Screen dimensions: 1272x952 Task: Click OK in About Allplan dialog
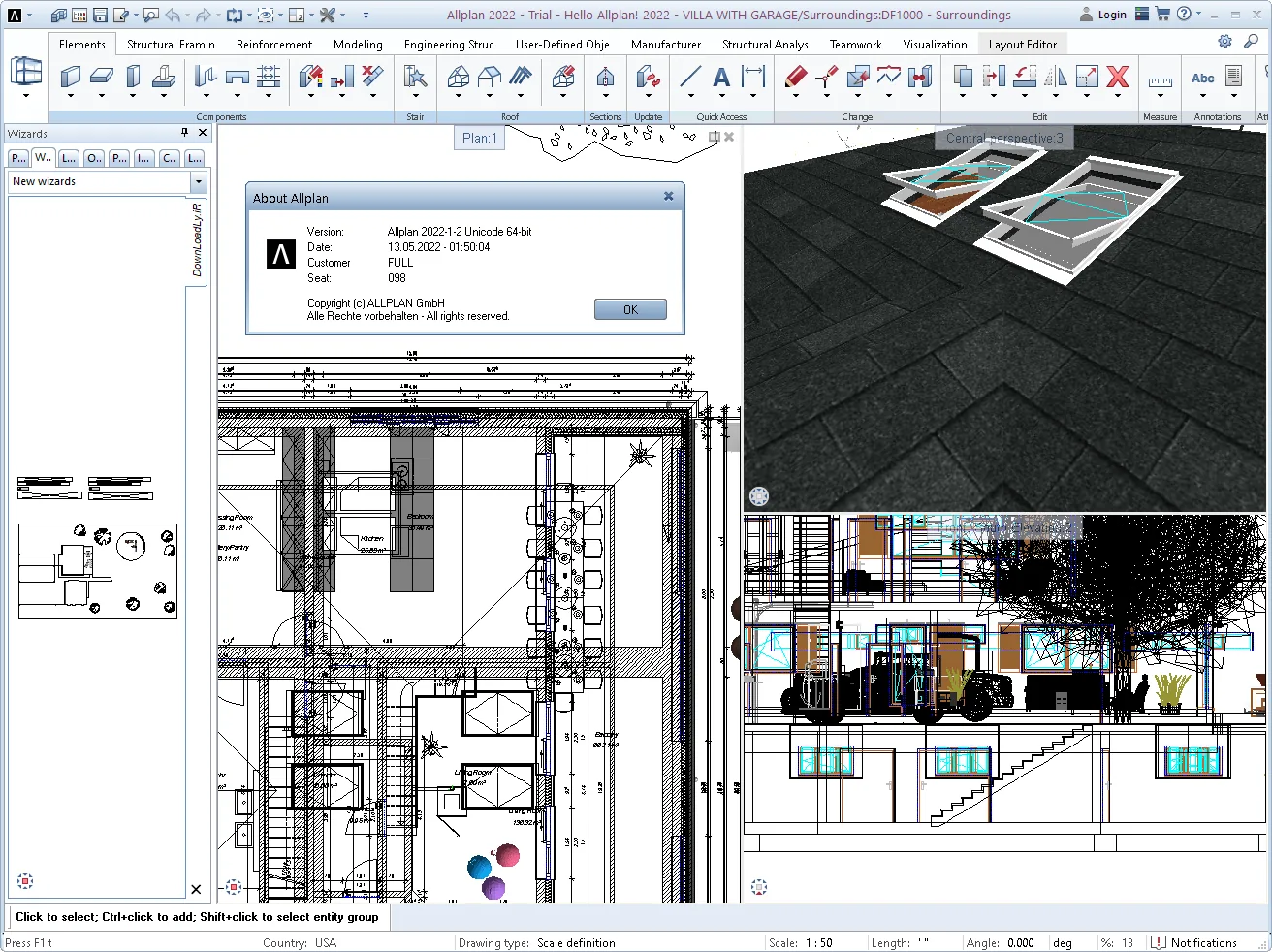[630, 309]
